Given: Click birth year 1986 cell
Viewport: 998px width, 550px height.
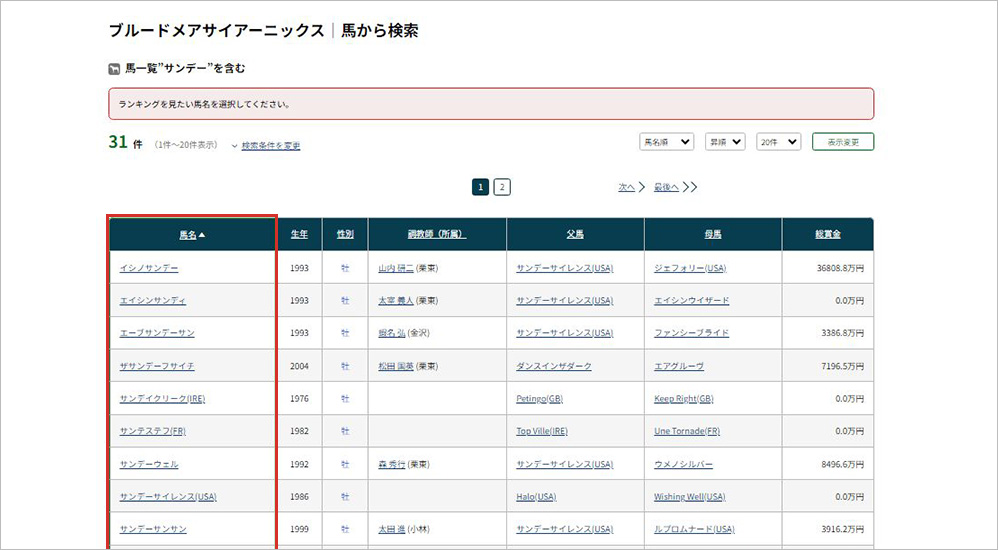Looking at the screenshot, I should point(299,497).
